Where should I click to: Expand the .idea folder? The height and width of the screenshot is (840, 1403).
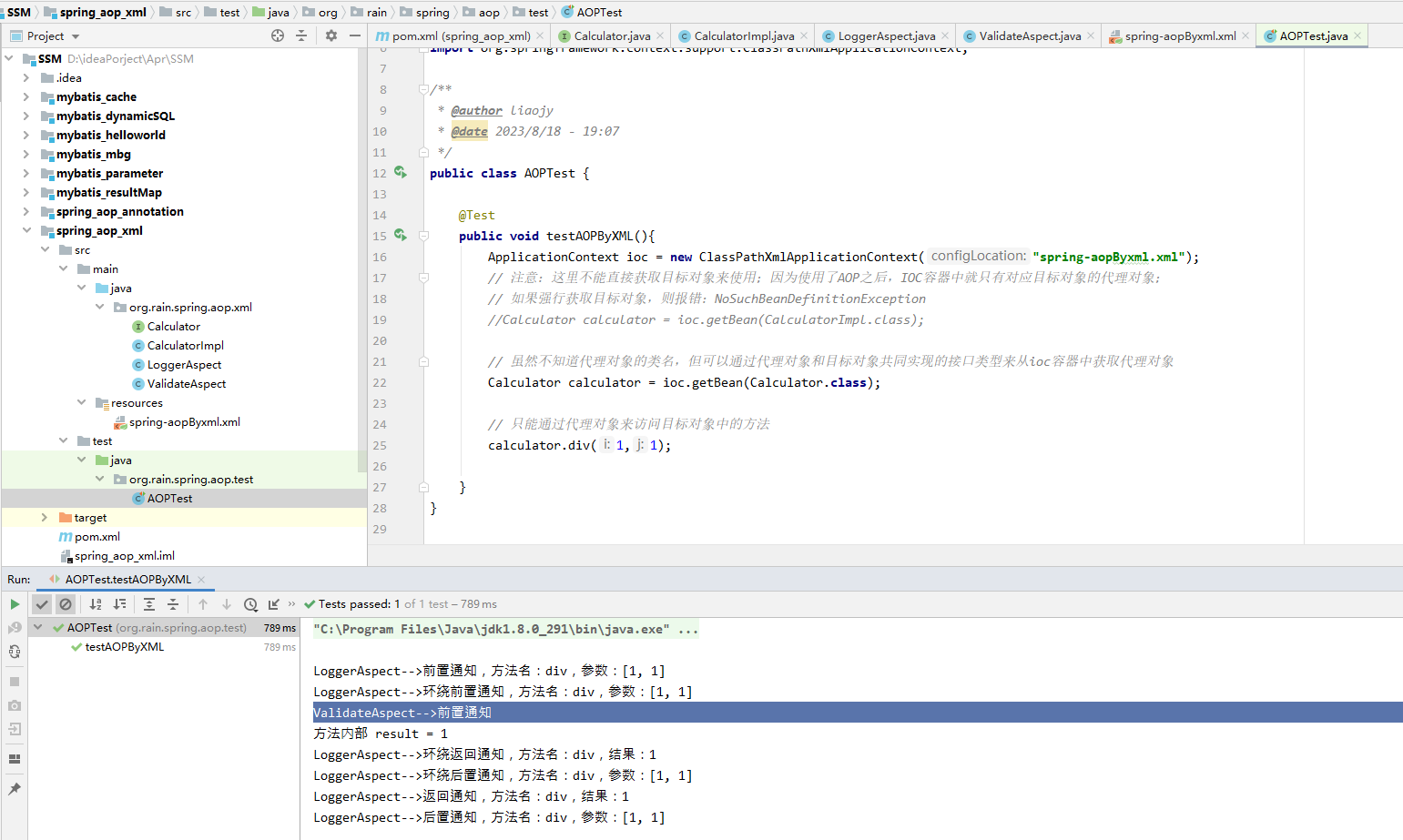pyautogui.click(x=26, y=78)
